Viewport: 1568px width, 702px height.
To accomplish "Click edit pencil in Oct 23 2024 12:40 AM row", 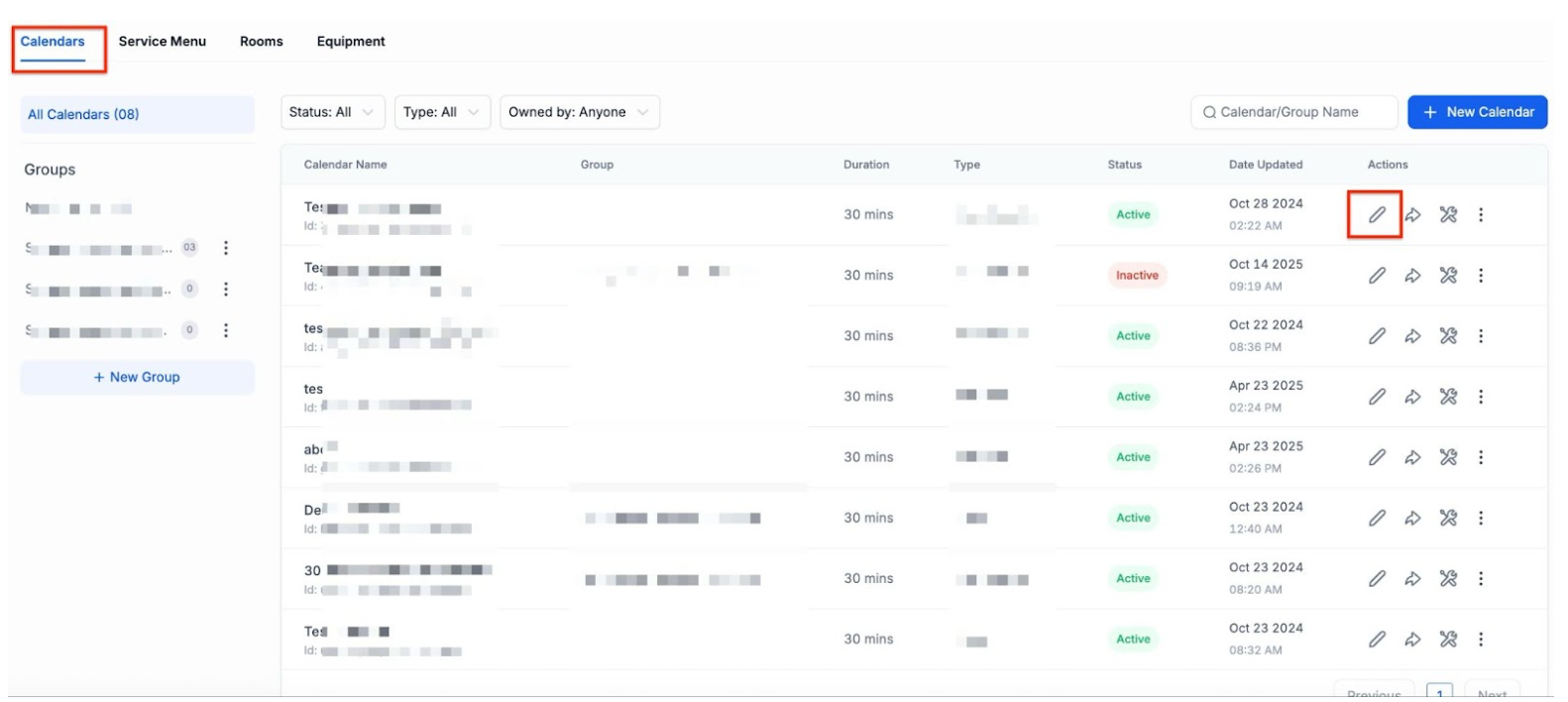I will [1377, 518].
